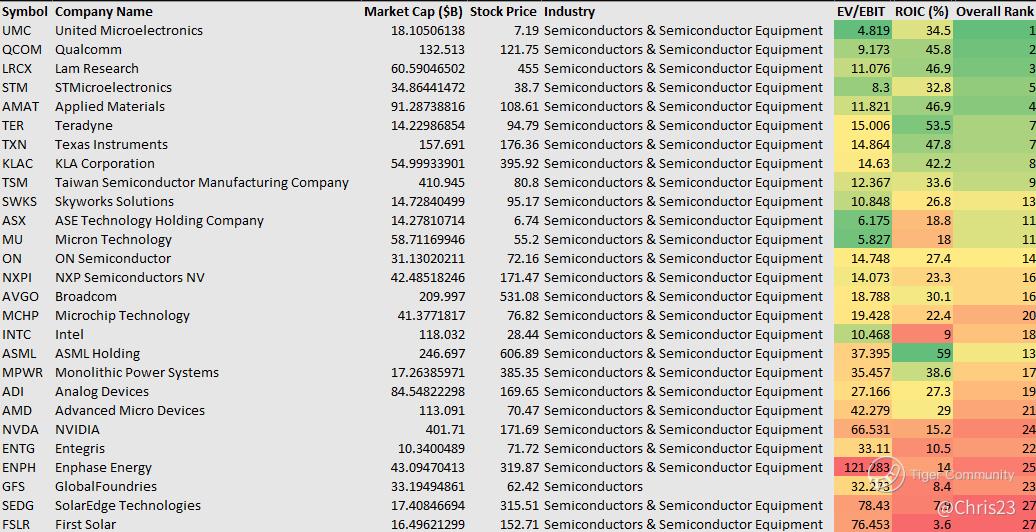
Task: Select the Entegris company cell
Action: pyautogui.click(x=80, y=449)
